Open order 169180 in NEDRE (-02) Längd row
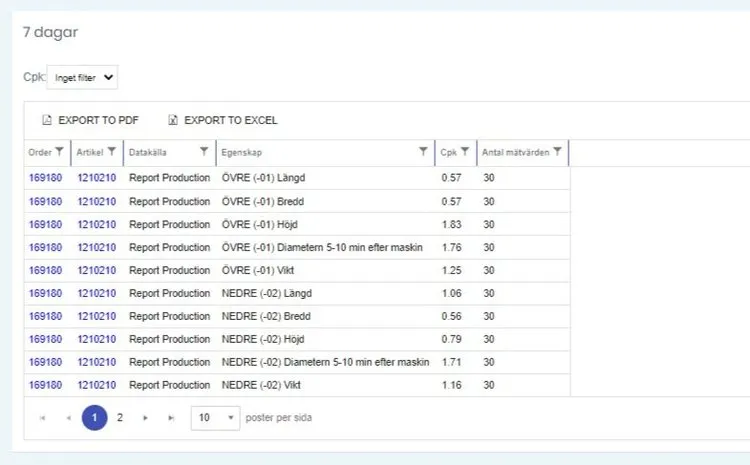This screenshot has height=465, width=750. click(45, 293)
